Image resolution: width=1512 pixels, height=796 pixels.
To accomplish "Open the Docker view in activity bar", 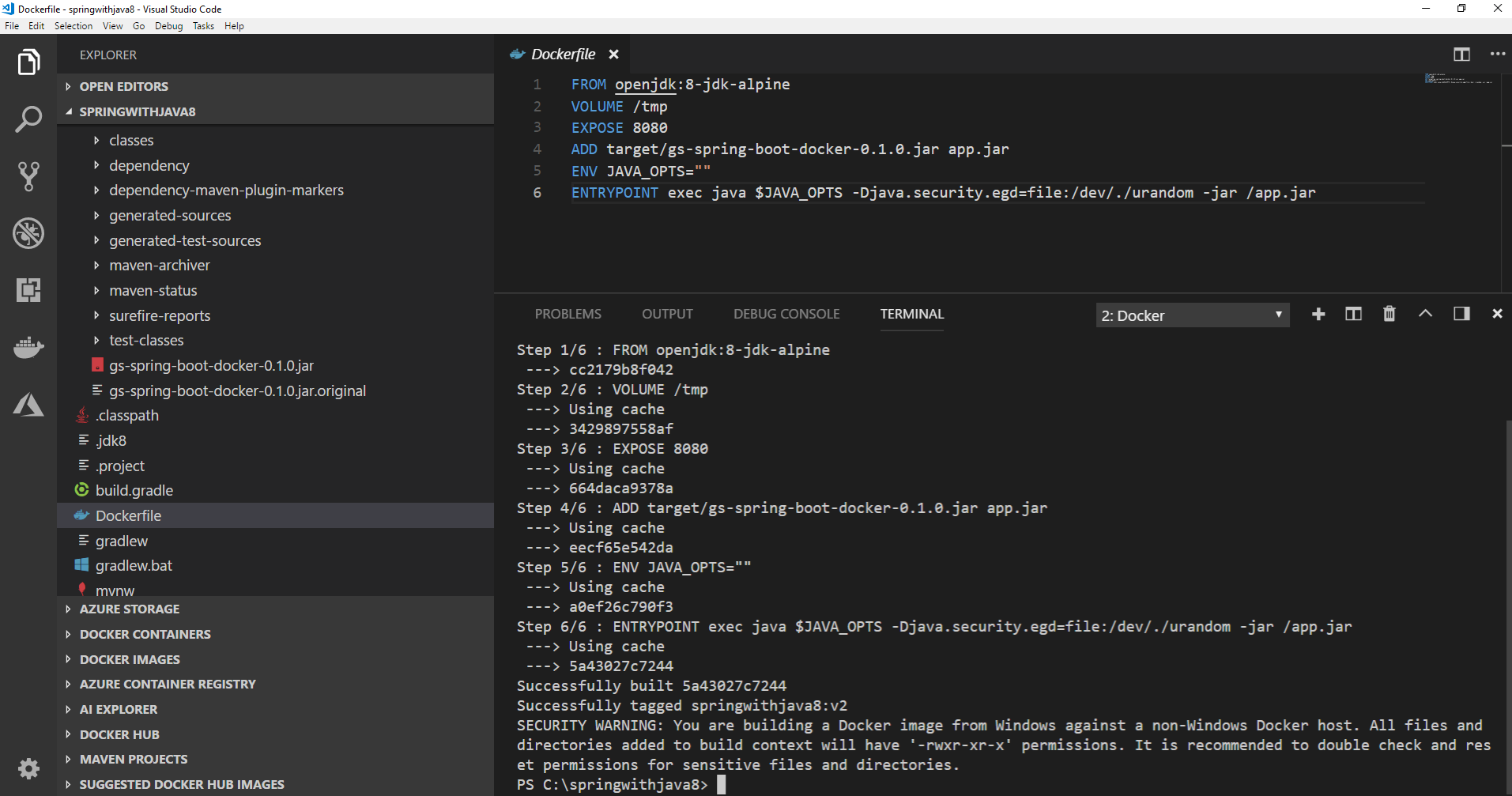I will click(x=28, y=347).
